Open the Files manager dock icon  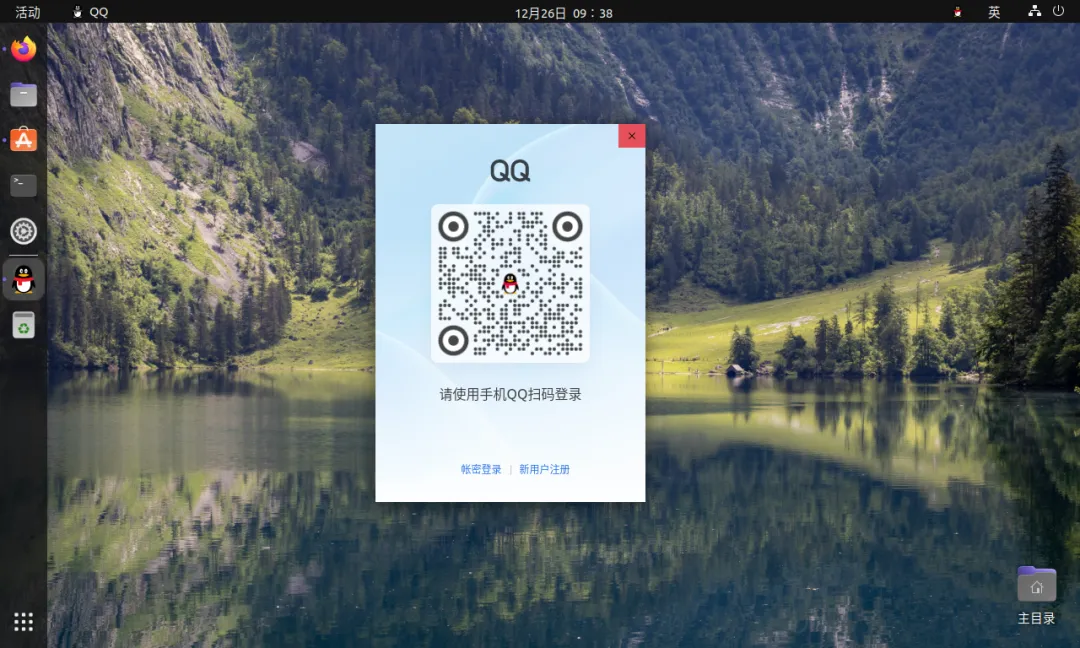click(x=23, y=94)
